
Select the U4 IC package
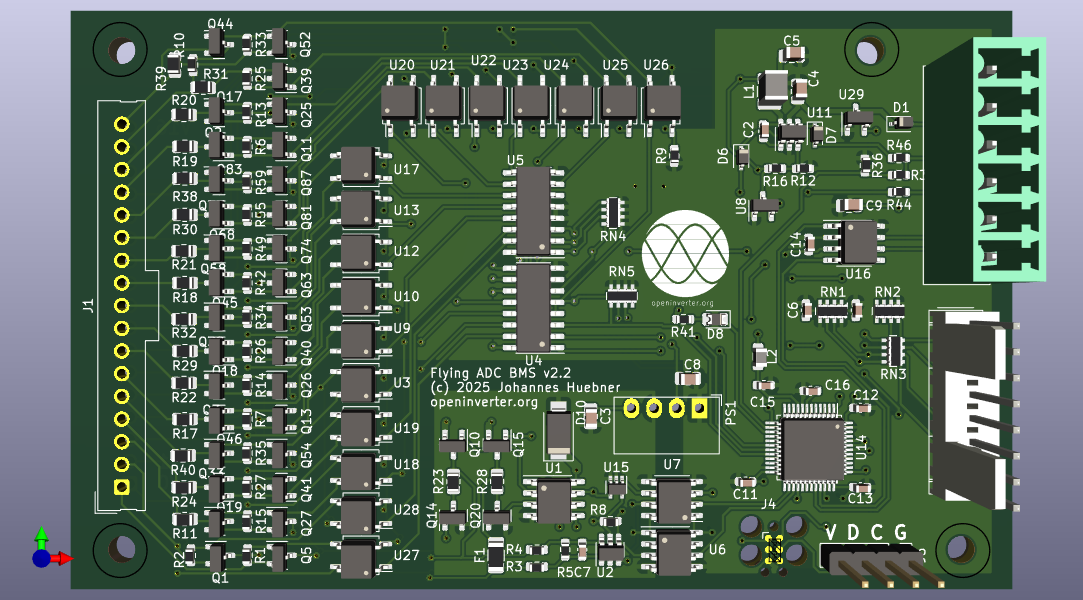point(533,307)
